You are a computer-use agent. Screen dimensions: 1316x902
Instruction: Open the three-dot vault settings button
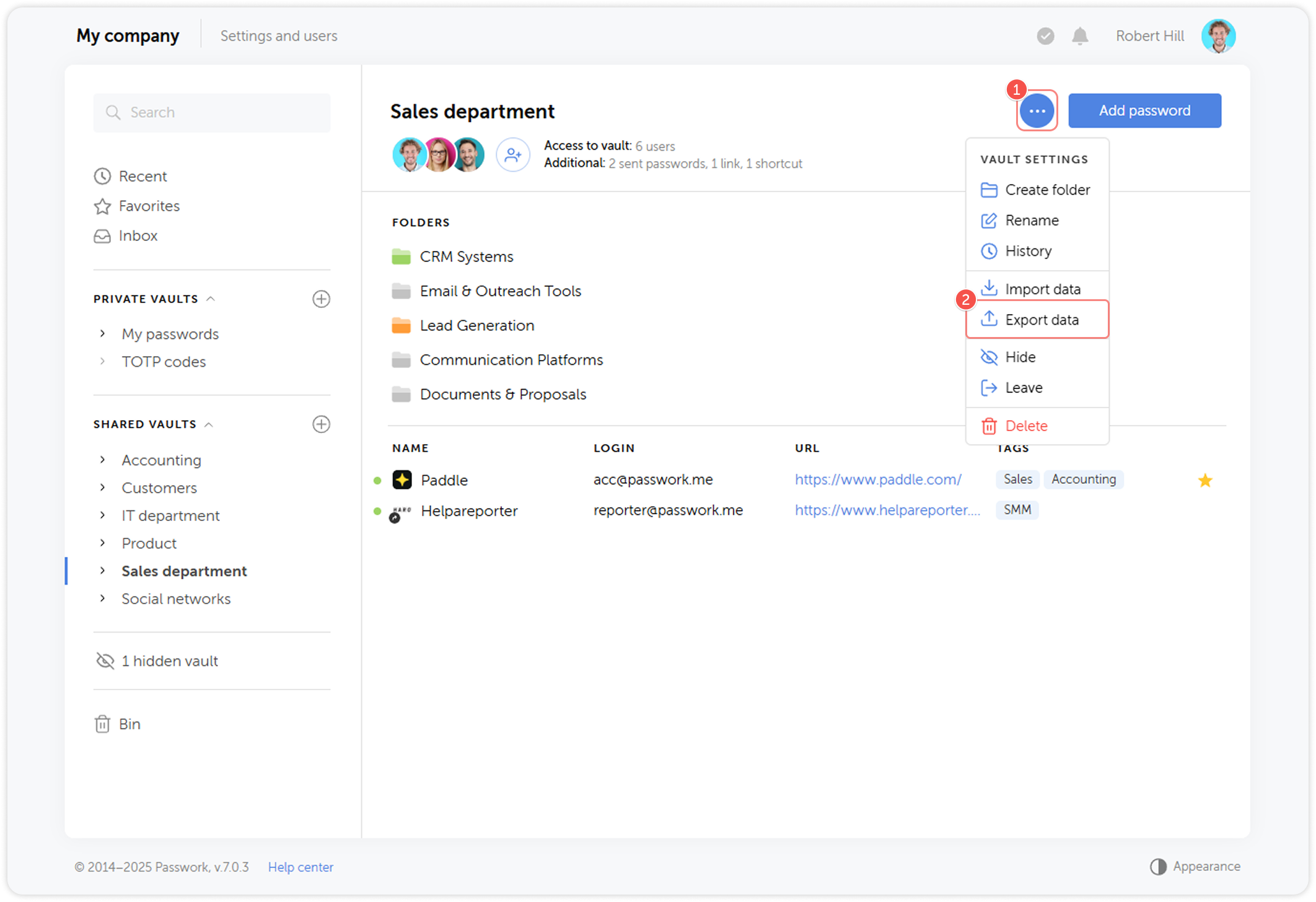[1037, 111]
